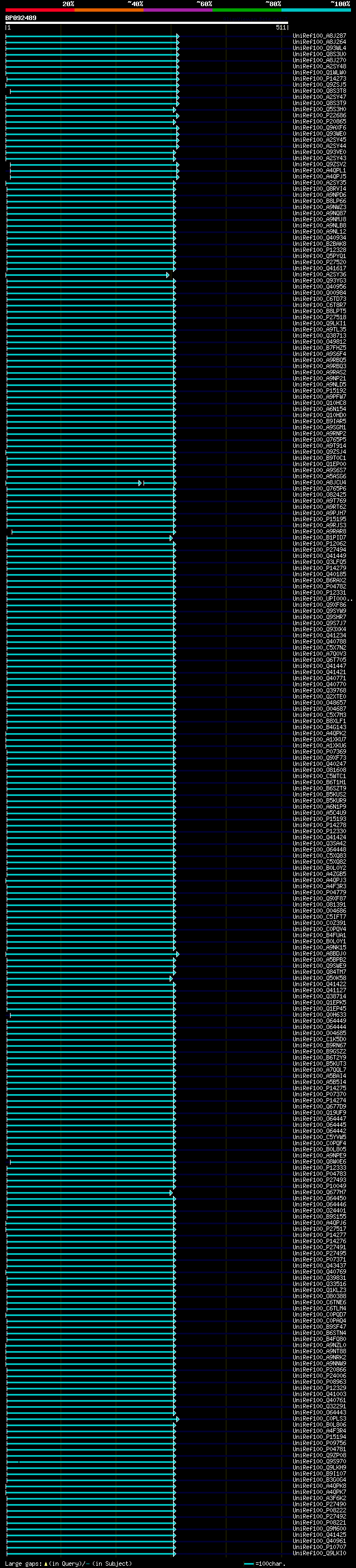Select hit label UniRef100_P27490
356x1568 pixels.
(x=319, y=1503)
